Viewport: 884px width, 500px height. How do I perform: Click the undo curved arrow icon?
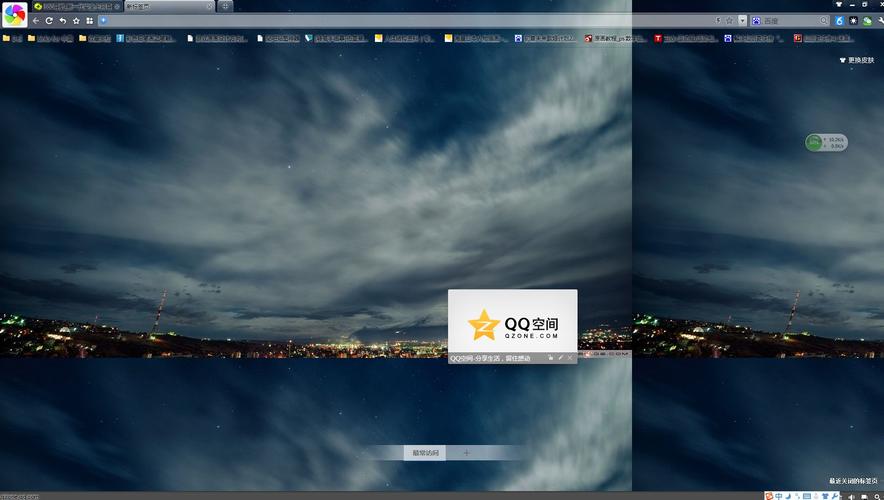pyautogui.click(x=63, y=21)
